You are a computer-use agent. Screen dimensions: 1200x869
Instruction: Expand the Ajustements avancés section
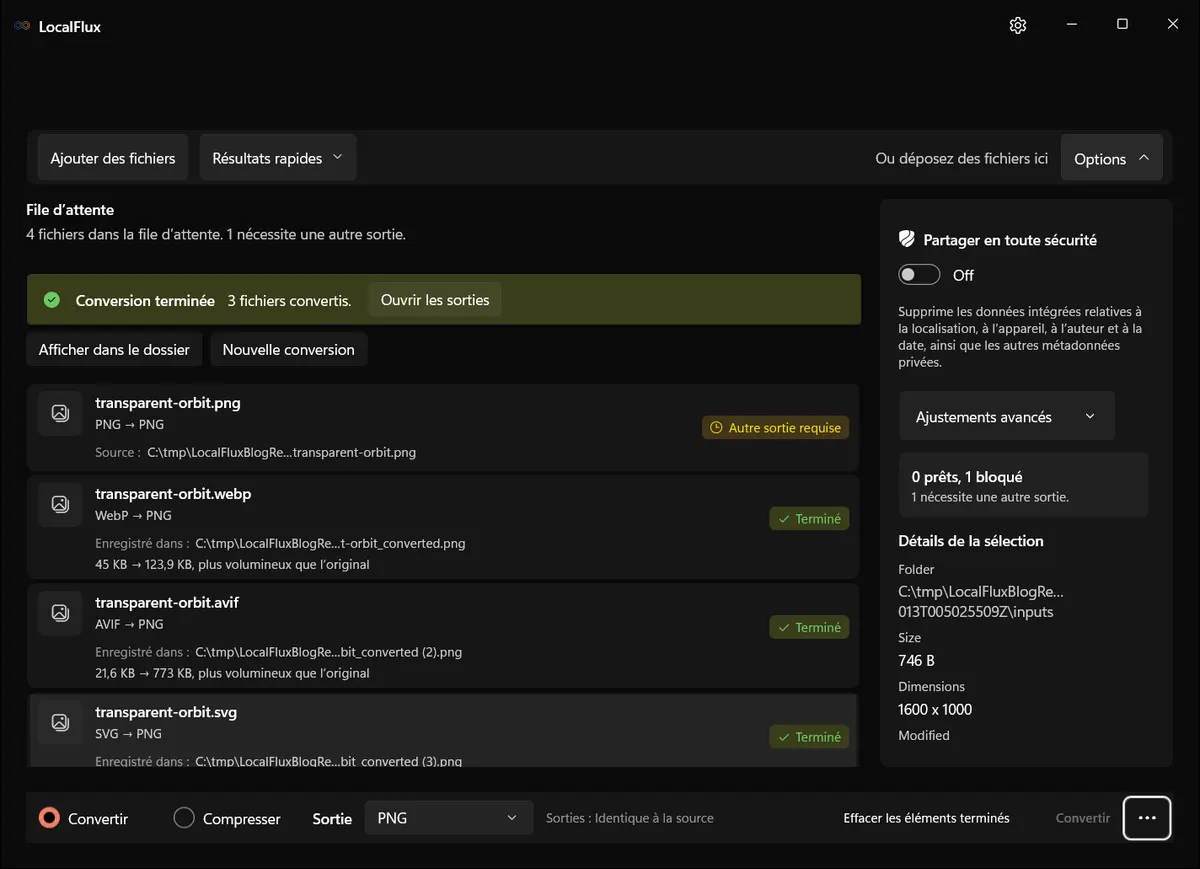pos(1007,417)
